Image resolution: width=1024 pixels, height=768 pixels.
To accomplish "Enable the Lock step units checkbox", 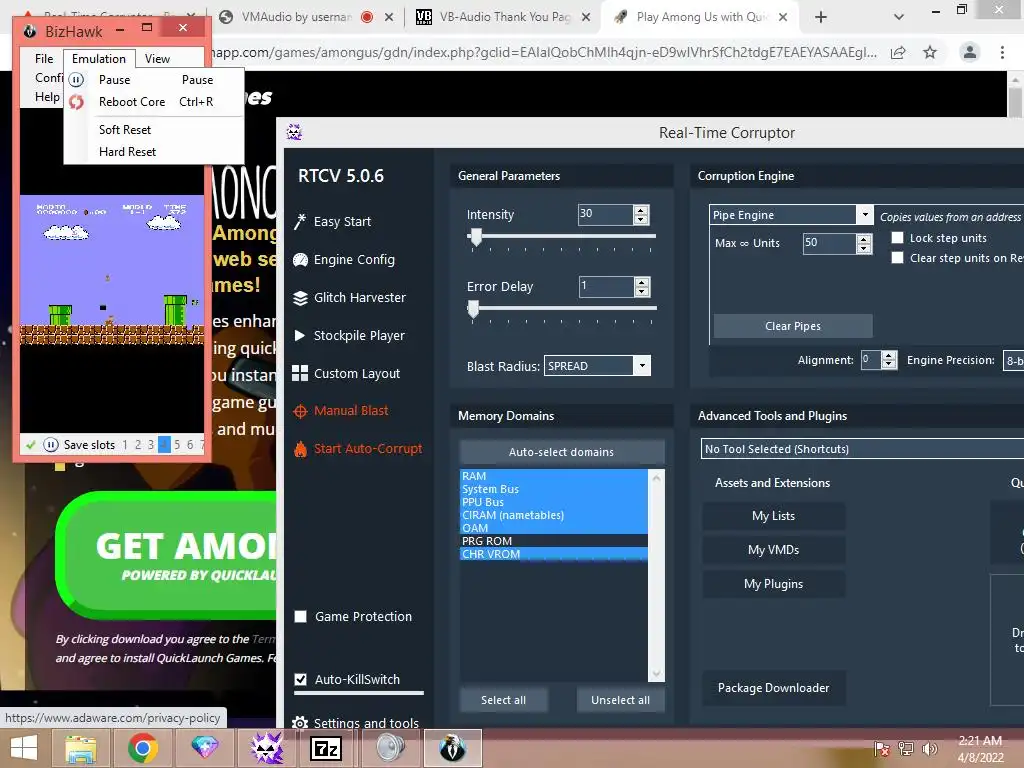I will 898,238.
